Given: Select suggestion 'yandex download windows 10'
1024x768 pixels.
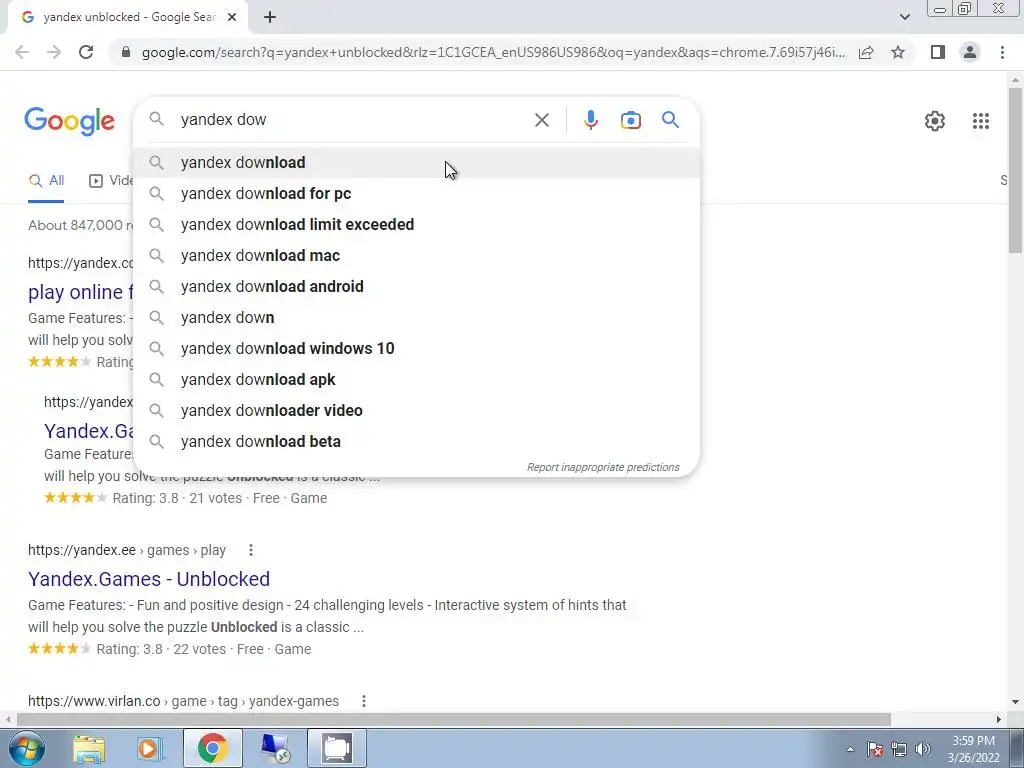Looking at the screenshot, I should [417, 349].
